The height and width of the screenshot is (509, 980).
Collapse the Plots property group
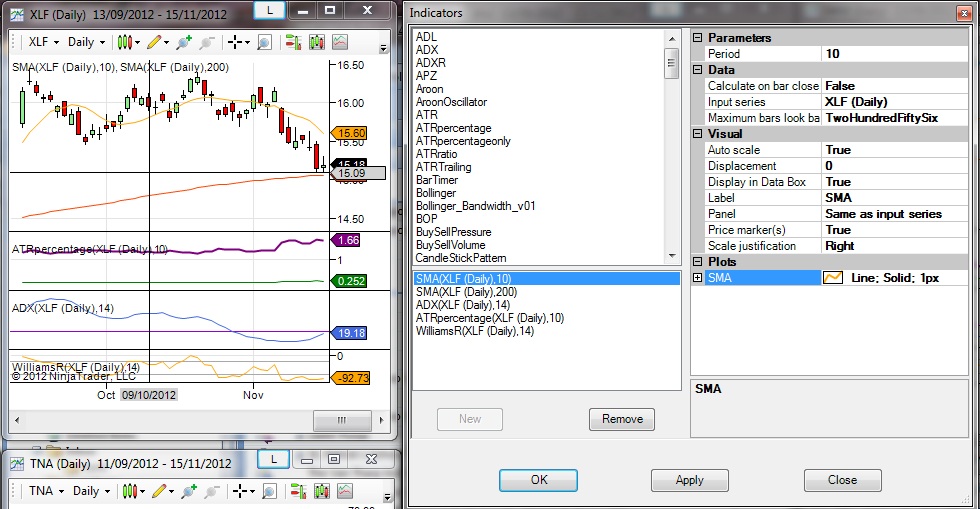698,261
